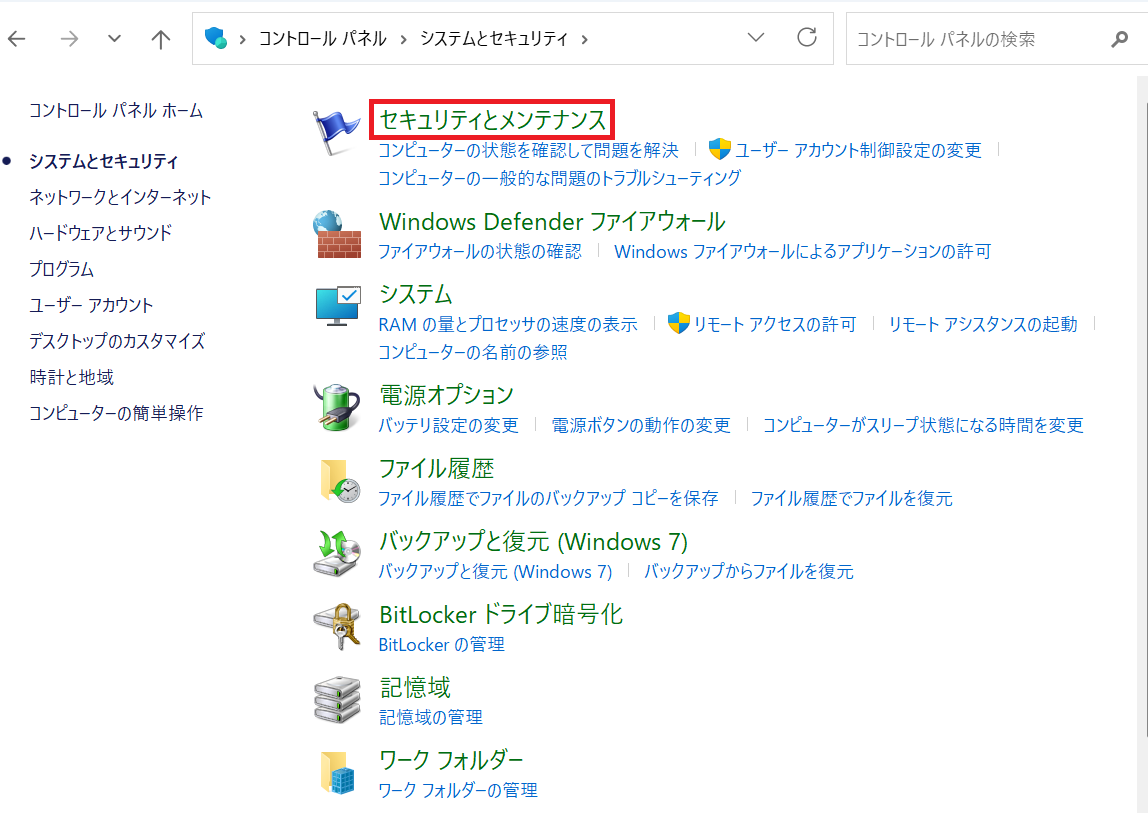
Task: Open the セキュリティとメンテナンス heading link
Action: pyautogui.click(x=492, y=121)
